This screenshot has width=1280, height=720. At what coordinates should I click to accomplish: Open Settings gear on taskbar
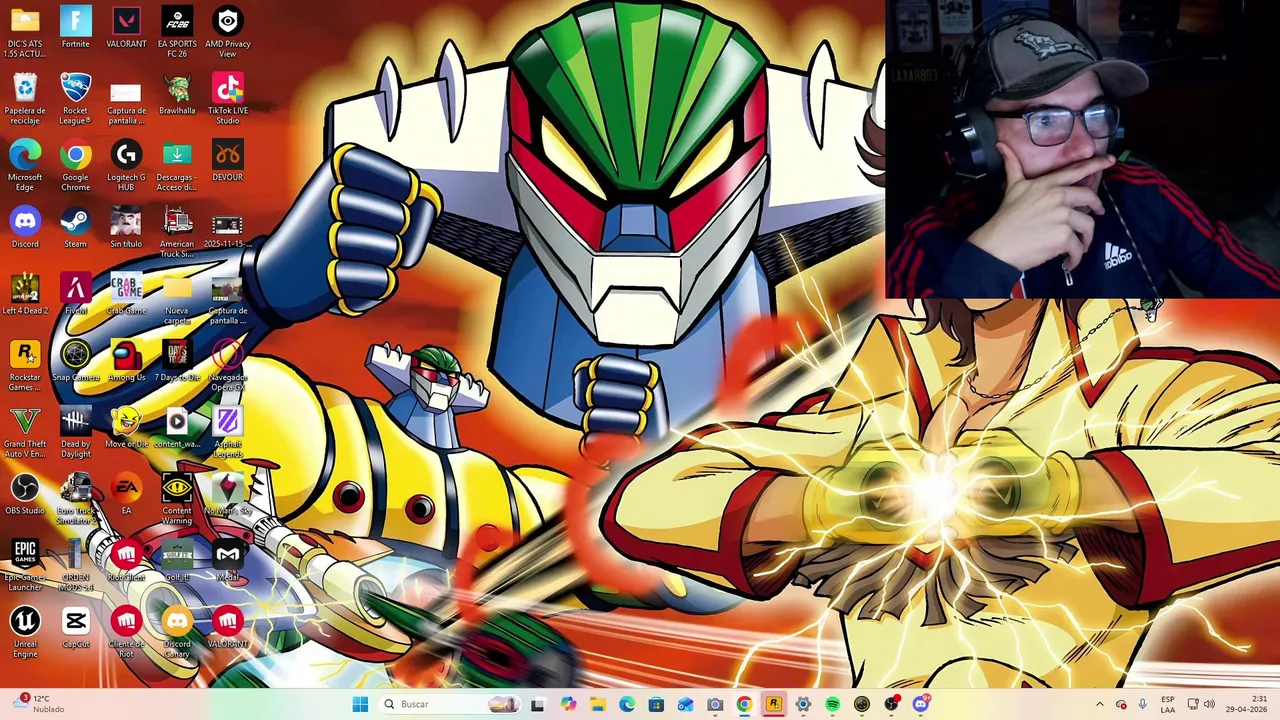[803, 704]
